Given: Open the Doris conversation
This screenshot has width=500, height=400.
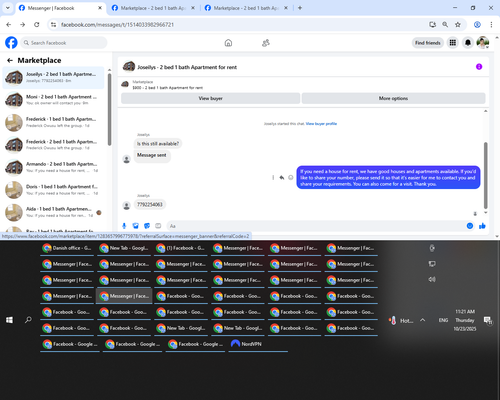Looking at the screenshot, I should (53, 190).
